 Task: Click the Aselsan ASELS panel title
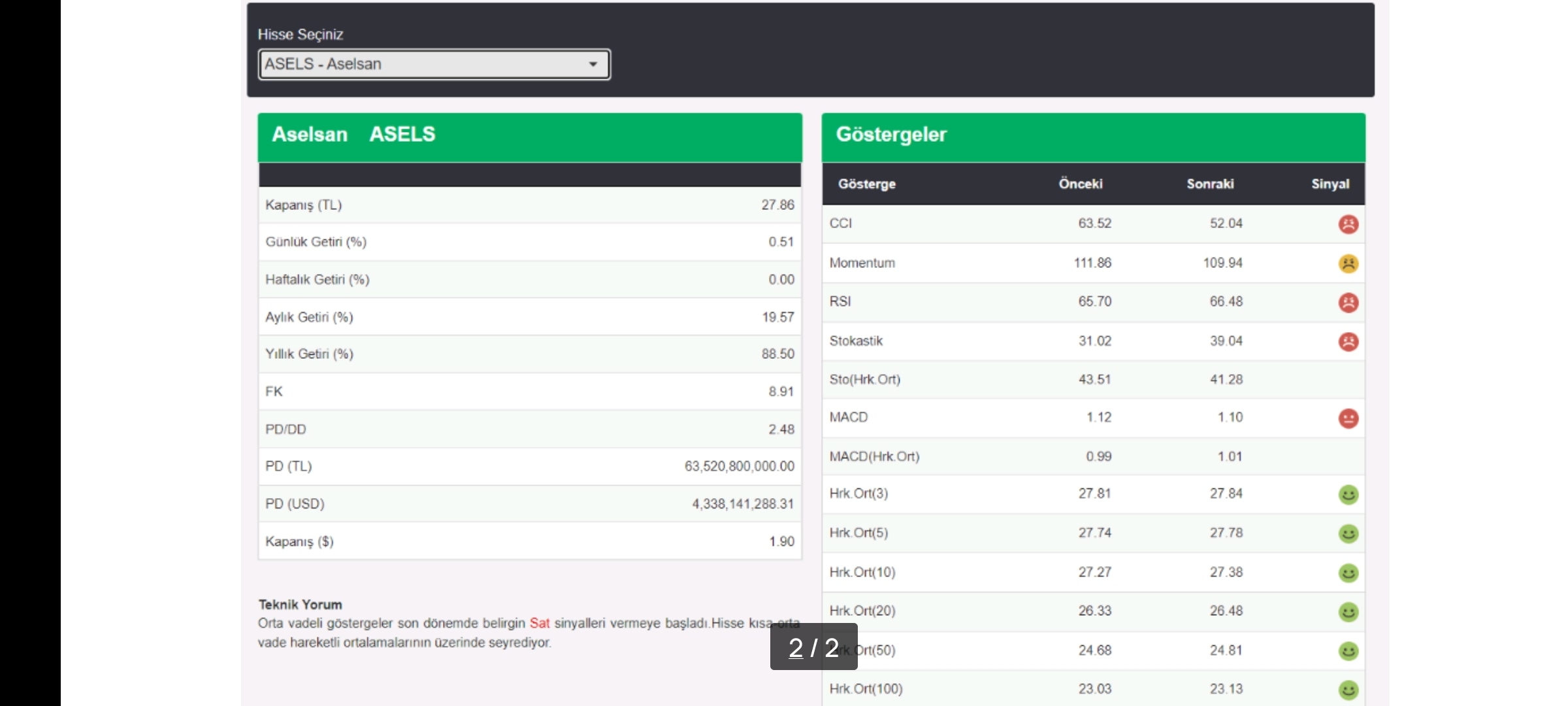(353, 134)
